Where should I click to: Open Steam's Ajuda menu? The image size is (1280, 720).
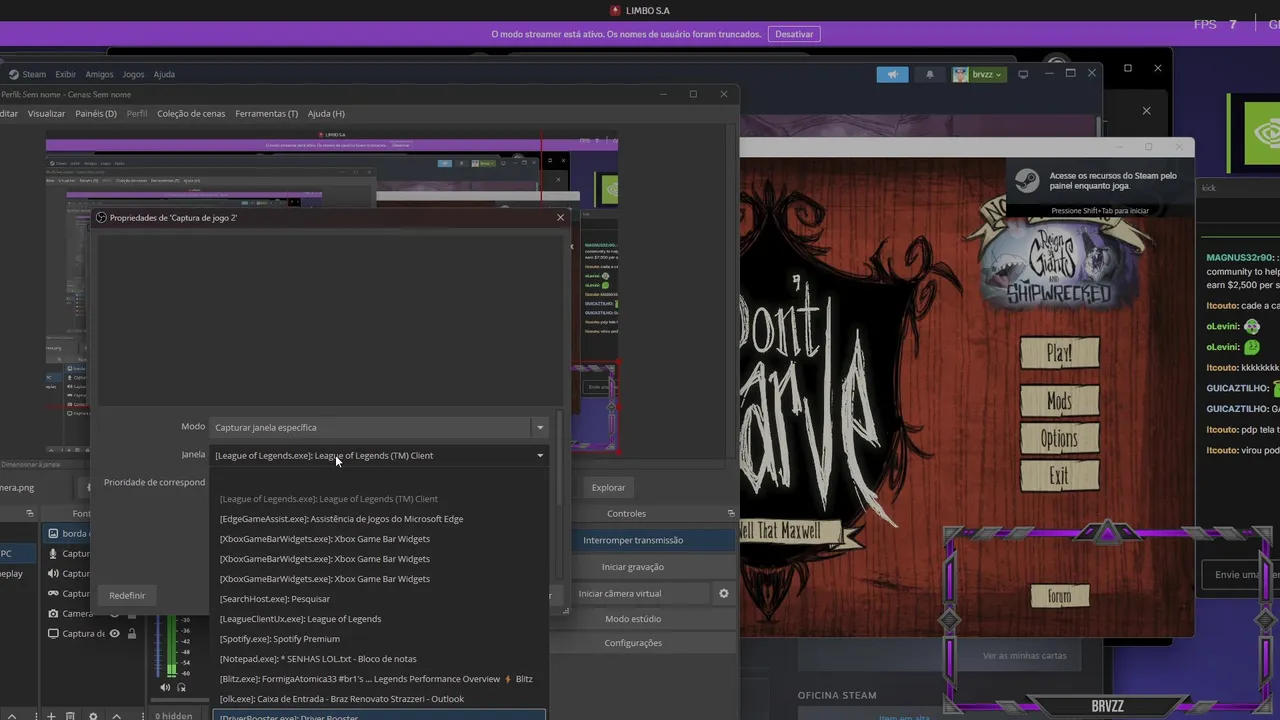coord(164,74)
